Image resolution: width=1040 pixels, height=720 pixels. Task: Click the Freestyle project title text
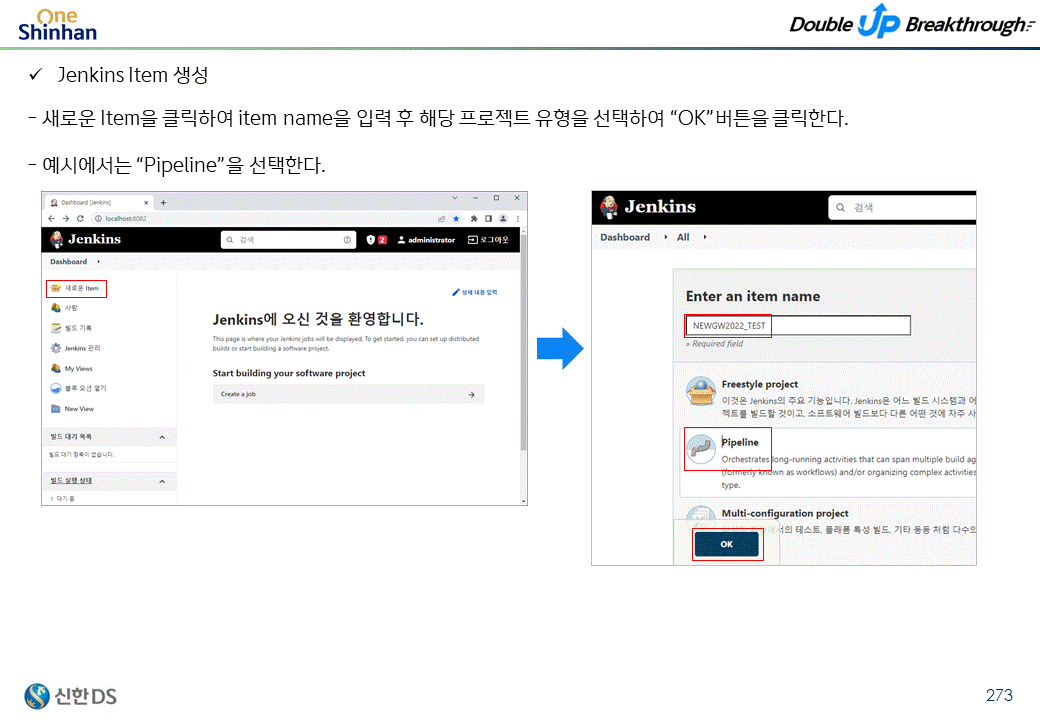[x=759, y=385]
